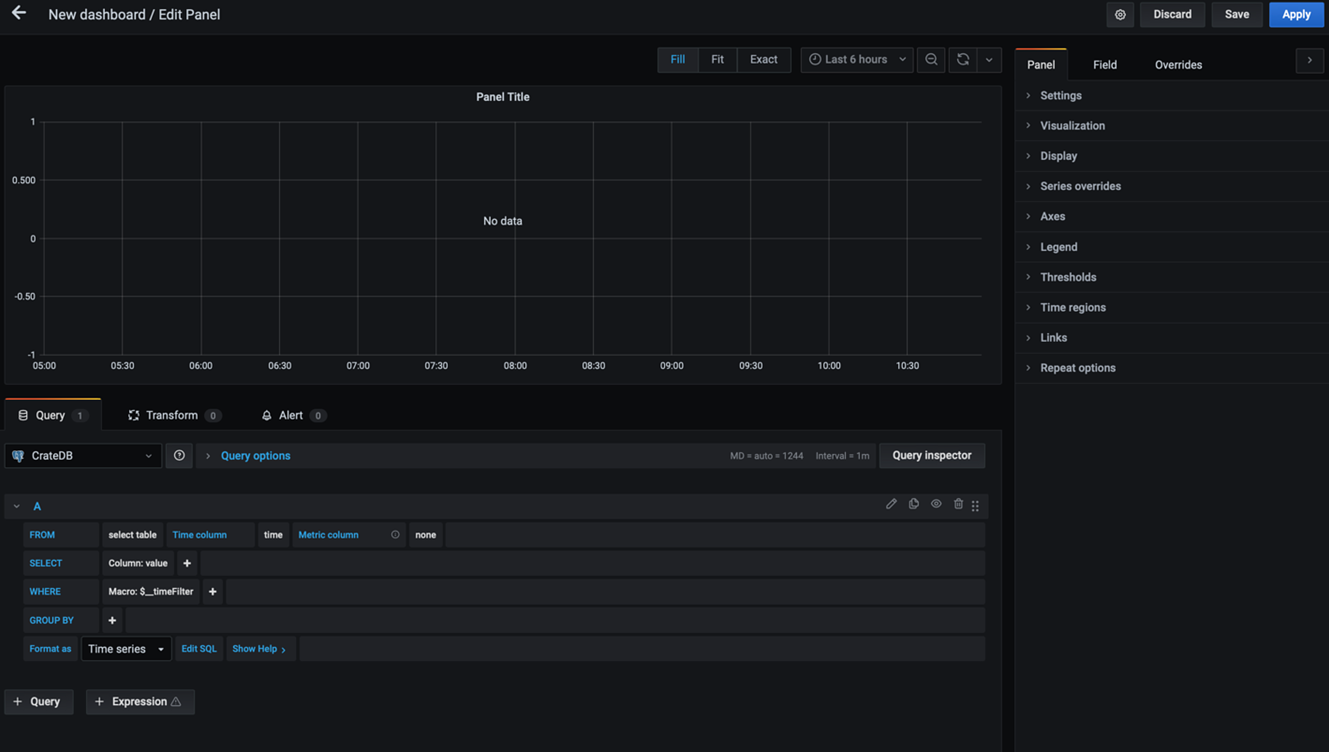The width and height of the screenshot is (1329, 752).
Task: Click the drag handle icon for query A
Action: [x=976, y=506]
